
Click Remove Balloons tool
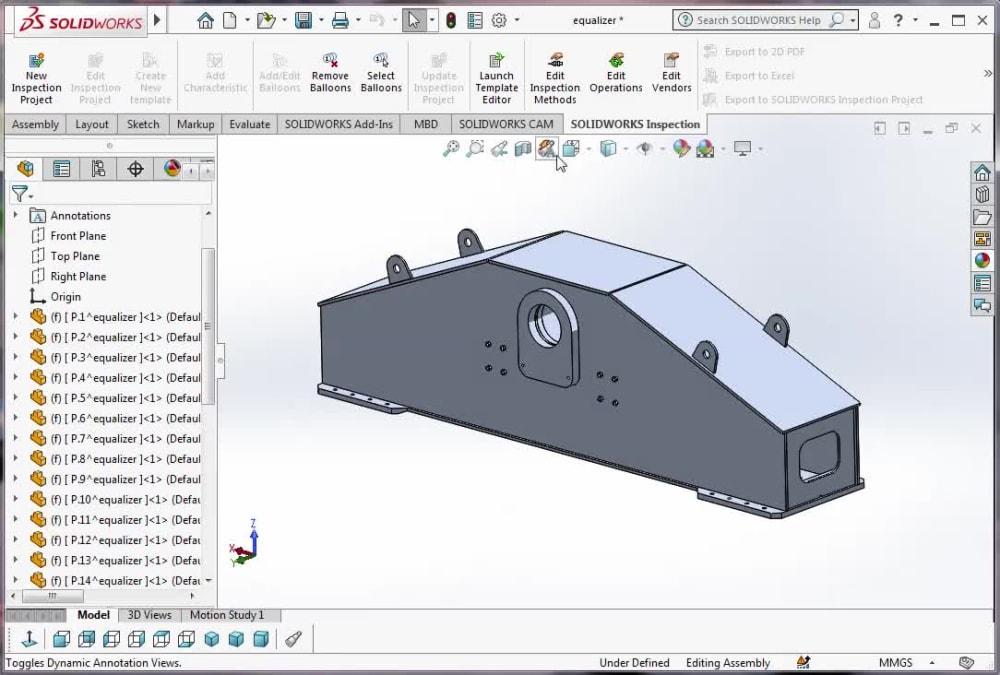pyautogui.click(x=330, y=73)
